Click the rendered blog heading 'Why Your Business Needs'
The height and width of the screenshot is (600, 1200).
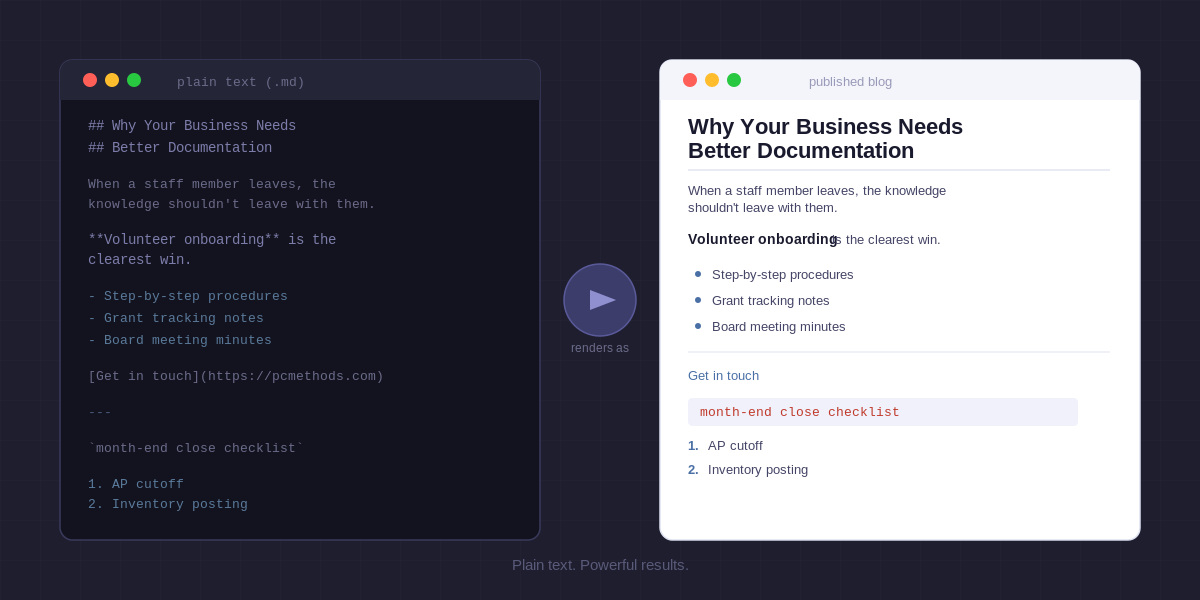825,127
